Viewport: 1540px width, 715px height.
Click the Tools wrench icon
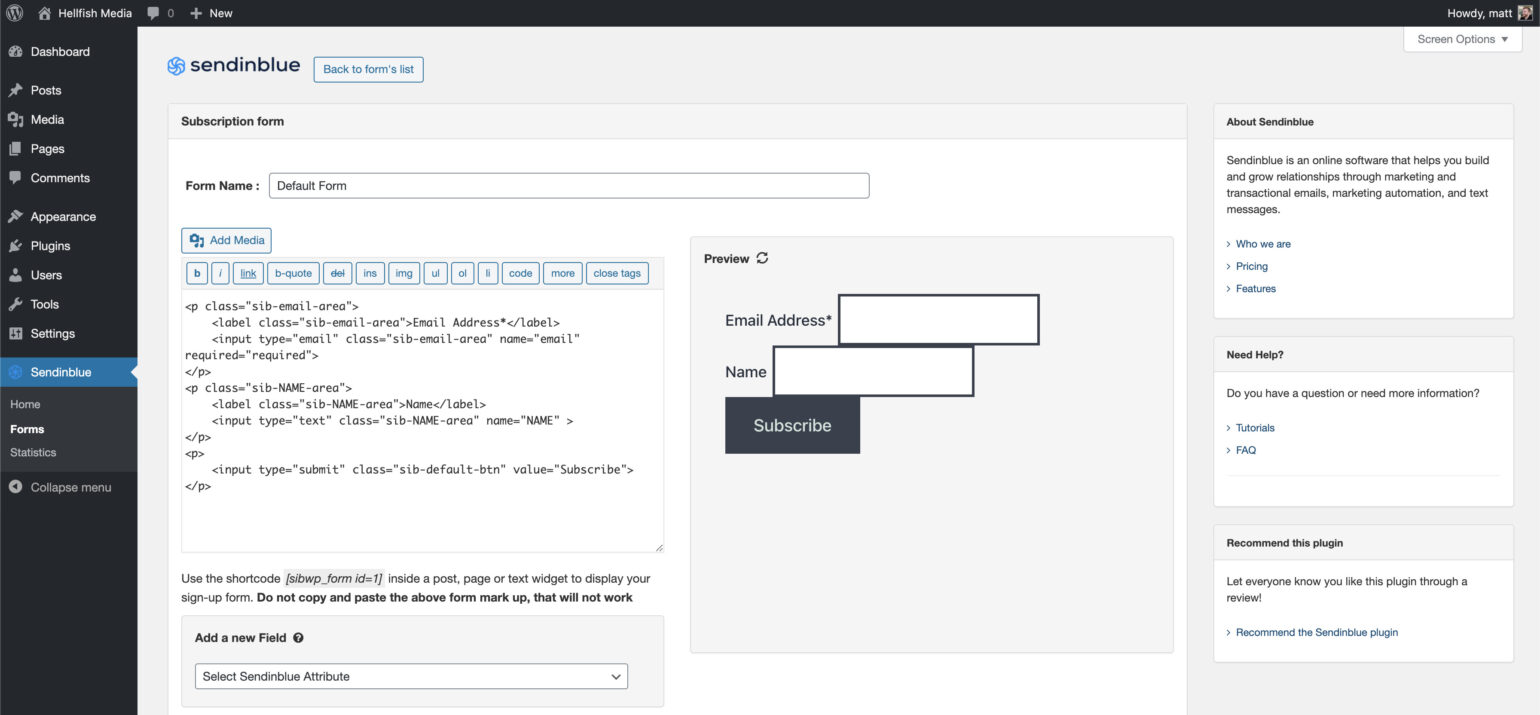tap(15, 304)
